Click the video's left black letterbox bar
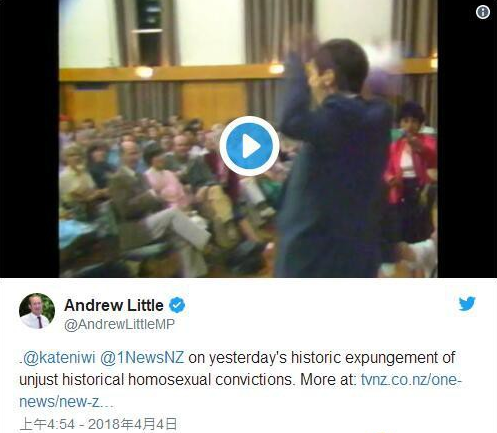Viewport: 497px width, 433px height. [x=29, y=138]
